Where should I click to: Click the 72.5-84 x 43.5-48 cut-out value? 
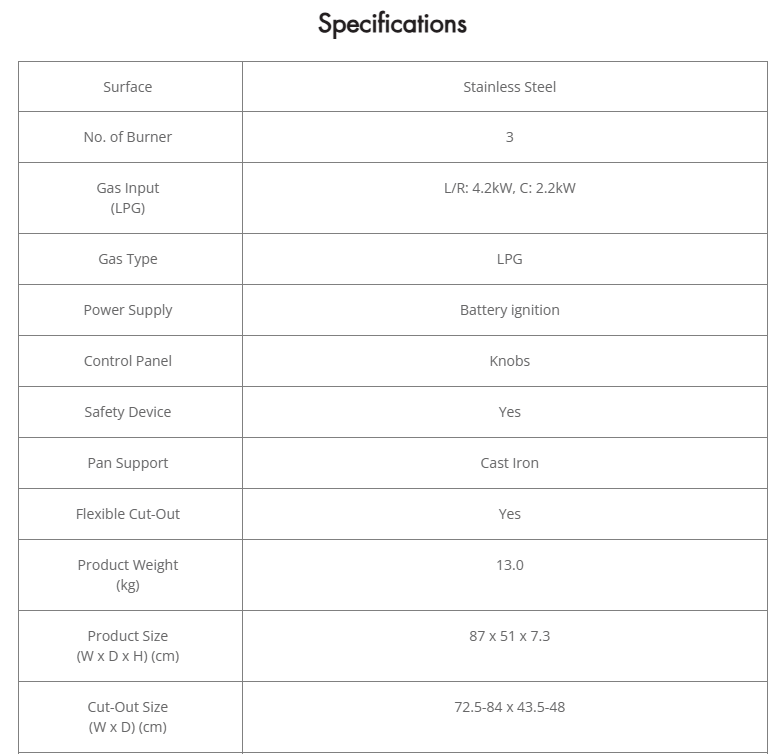pos(509,707)
